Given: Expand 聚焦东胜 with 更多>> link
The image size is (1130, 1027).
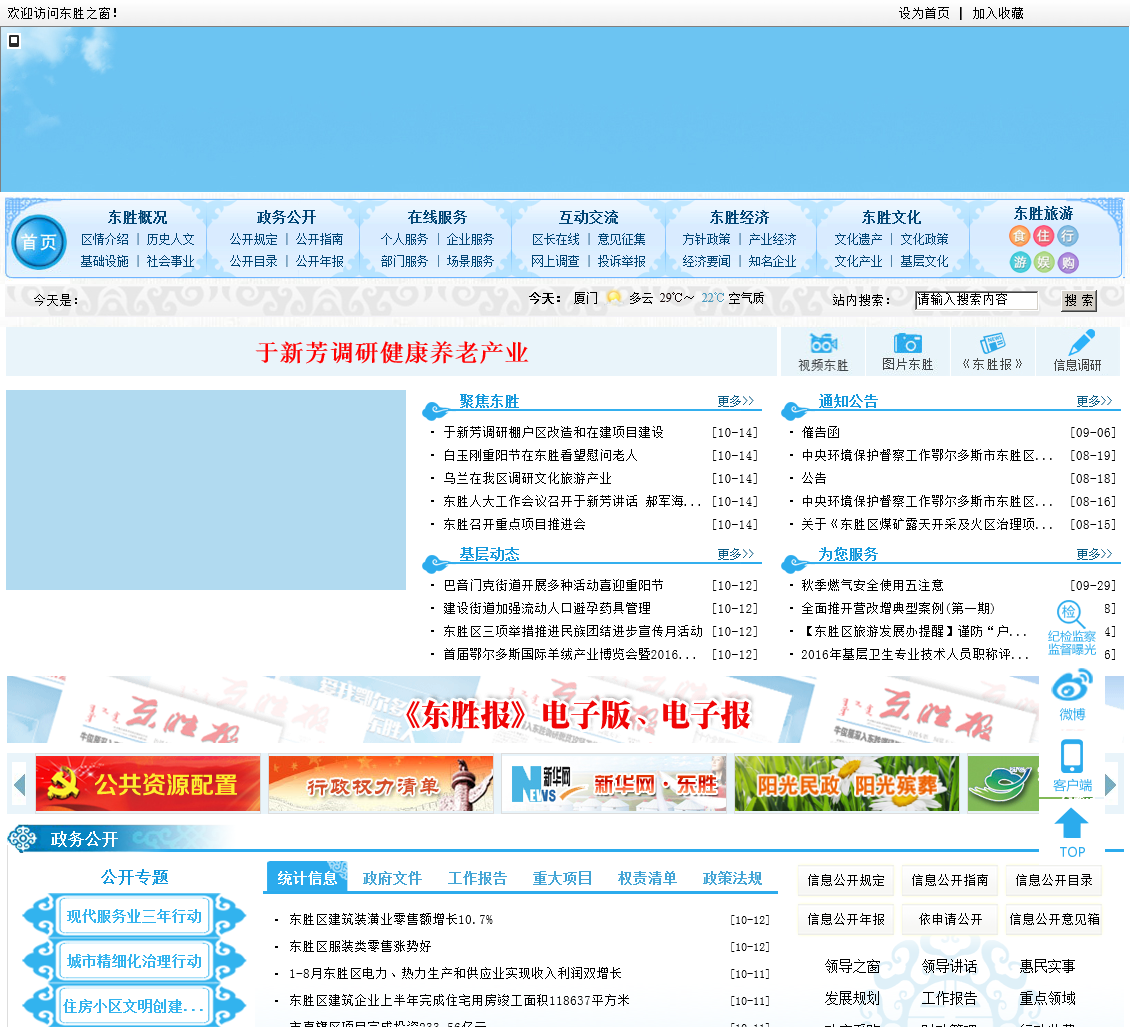Looking at the screenshot, I should 735,401.
